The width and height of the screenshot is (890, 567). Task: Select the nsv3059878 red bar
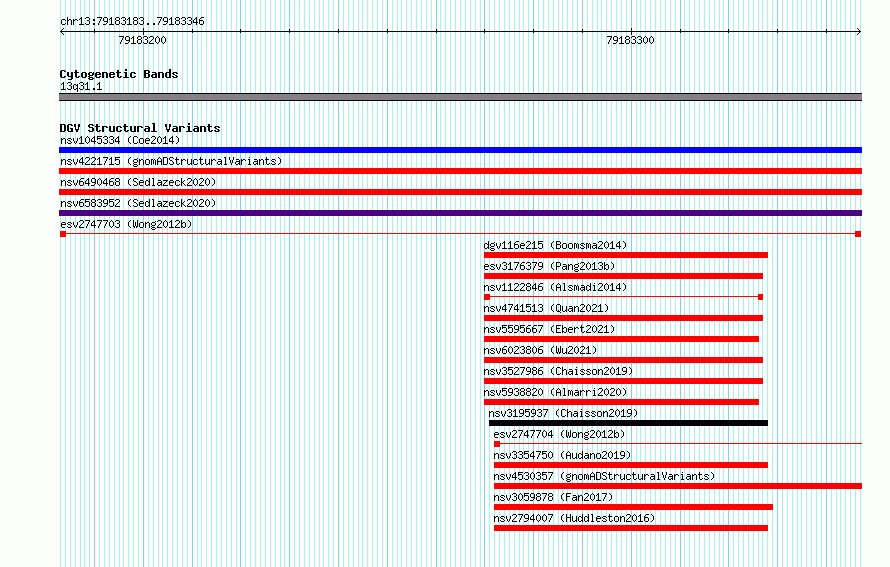pos(633,507)
